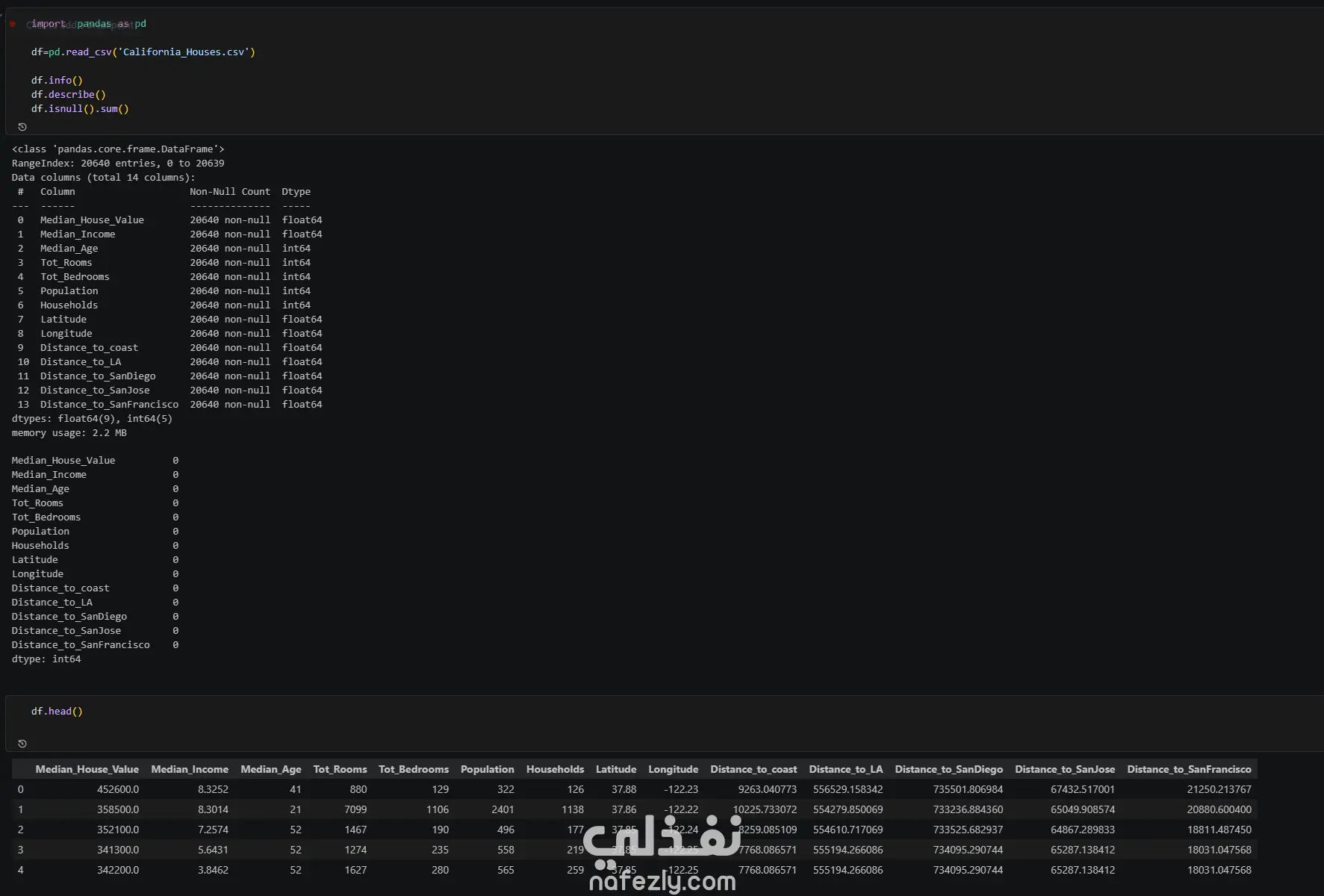
Task: Click the Median_Age column header in the table
Action: tap(271, 769)
